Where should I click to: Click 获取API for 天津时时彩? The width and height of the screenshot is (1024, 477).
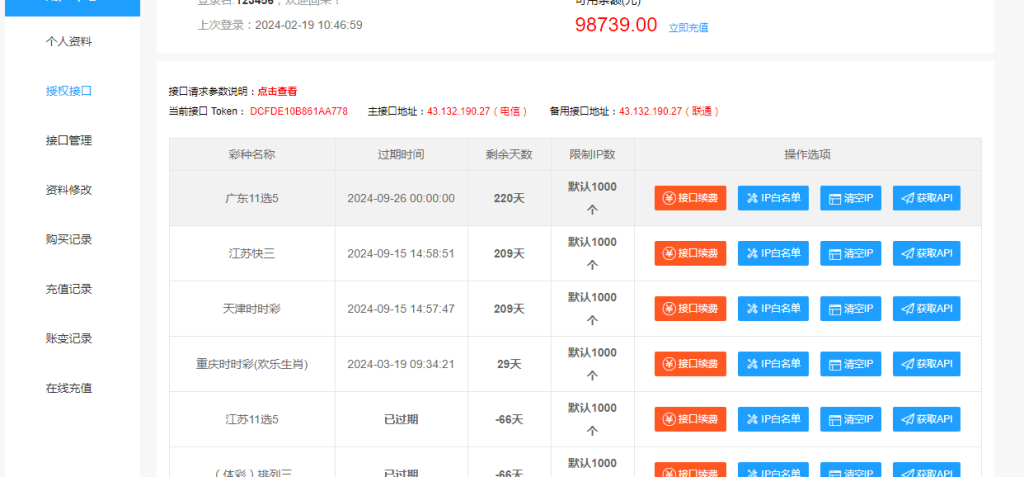[x=927, y=308]
